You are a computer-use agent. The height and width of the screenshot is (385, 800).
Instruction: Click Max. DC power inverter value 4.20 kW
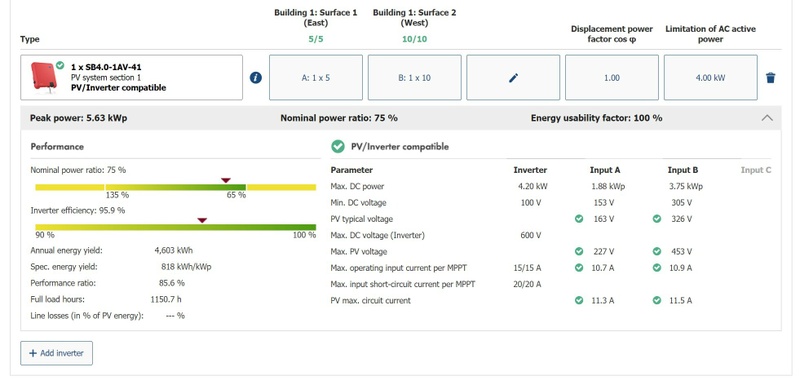tap(533, 186)
